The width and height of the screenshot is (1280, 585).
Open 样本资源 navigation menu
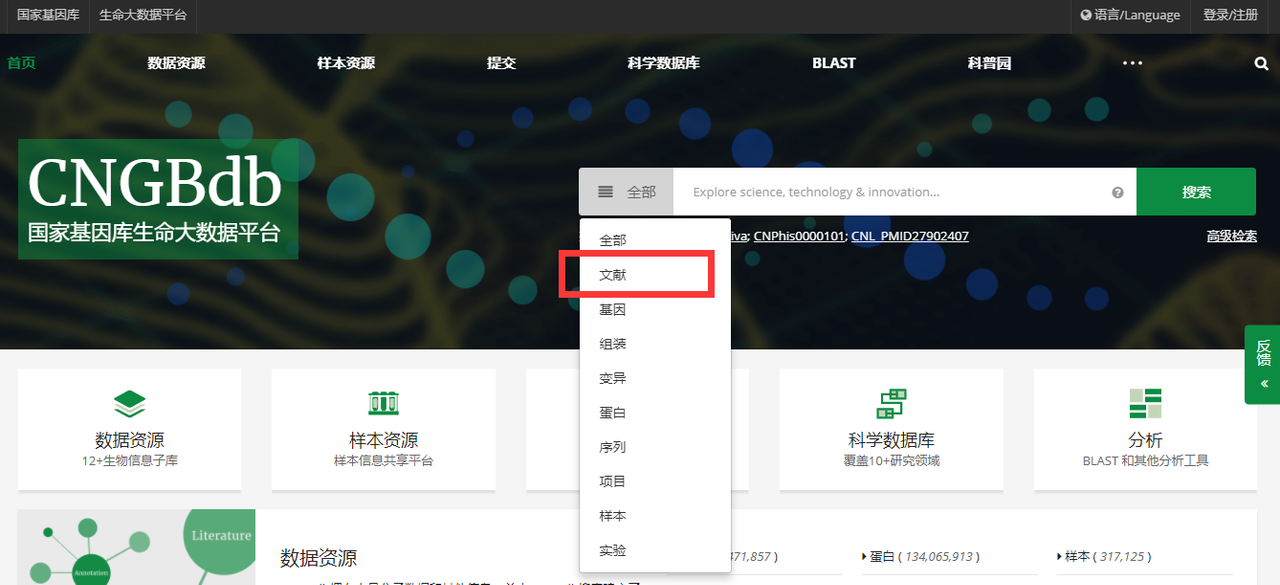click(x=346, y=63)
